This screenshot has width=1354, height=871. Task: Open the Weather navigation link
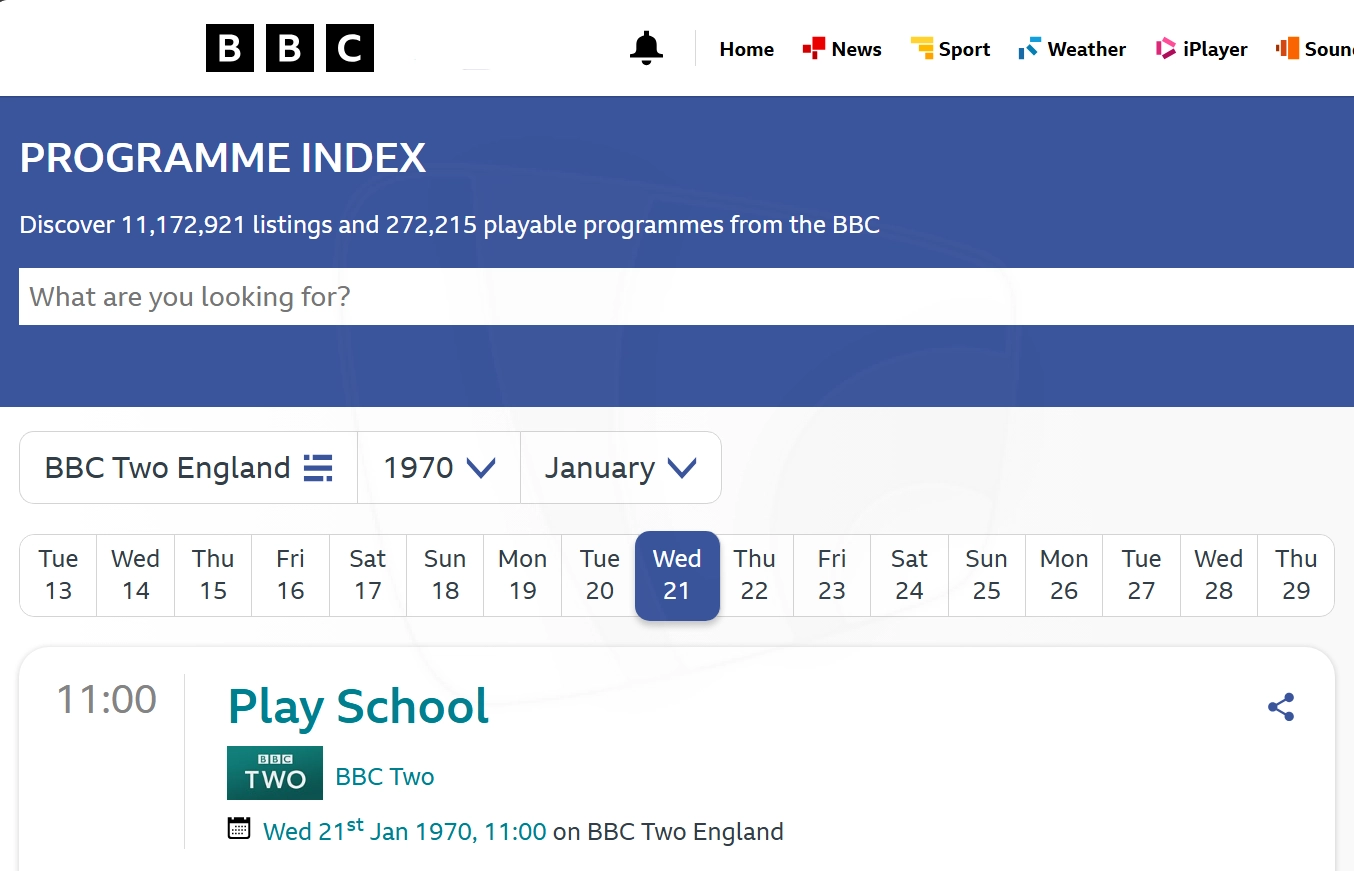[x=1072, y=49]
